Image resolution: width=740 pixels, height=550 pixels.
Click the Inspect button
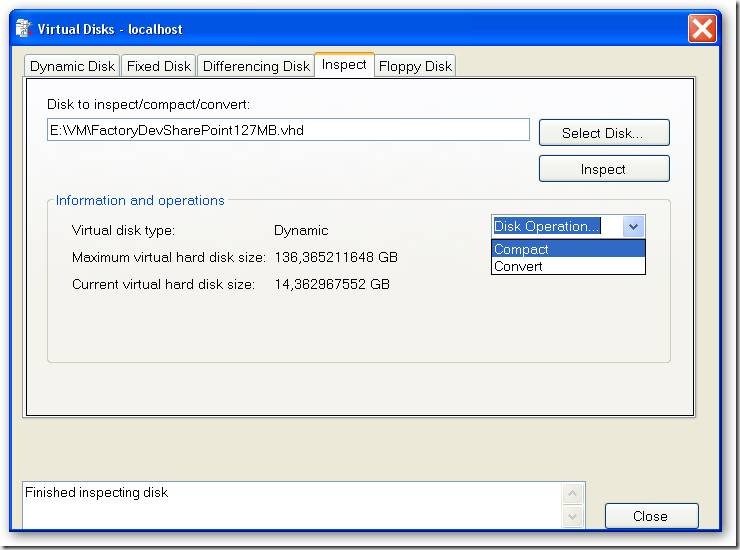(604, 169)
